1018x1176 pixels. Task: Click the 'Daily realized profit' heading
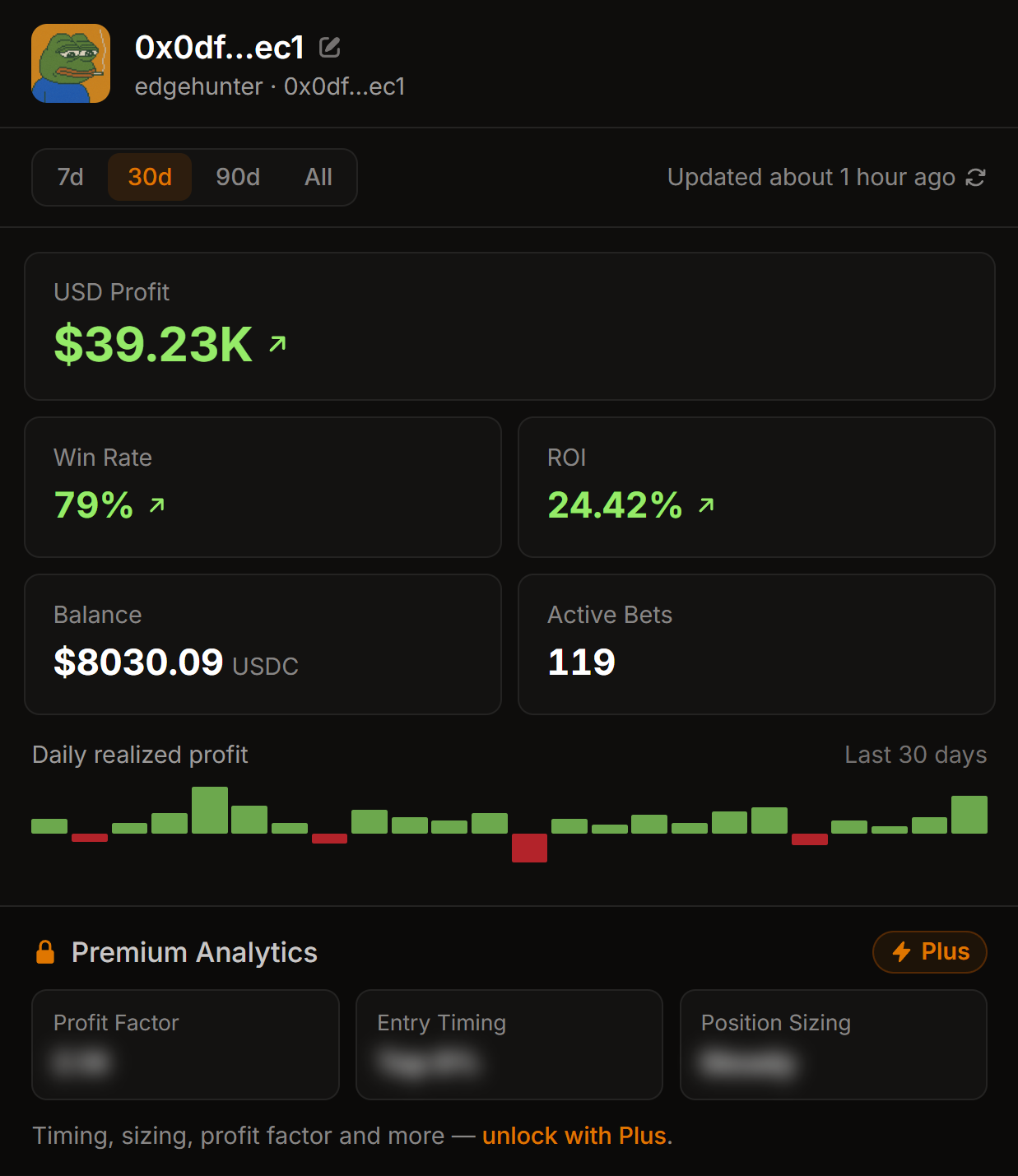[x=140, y=755]
